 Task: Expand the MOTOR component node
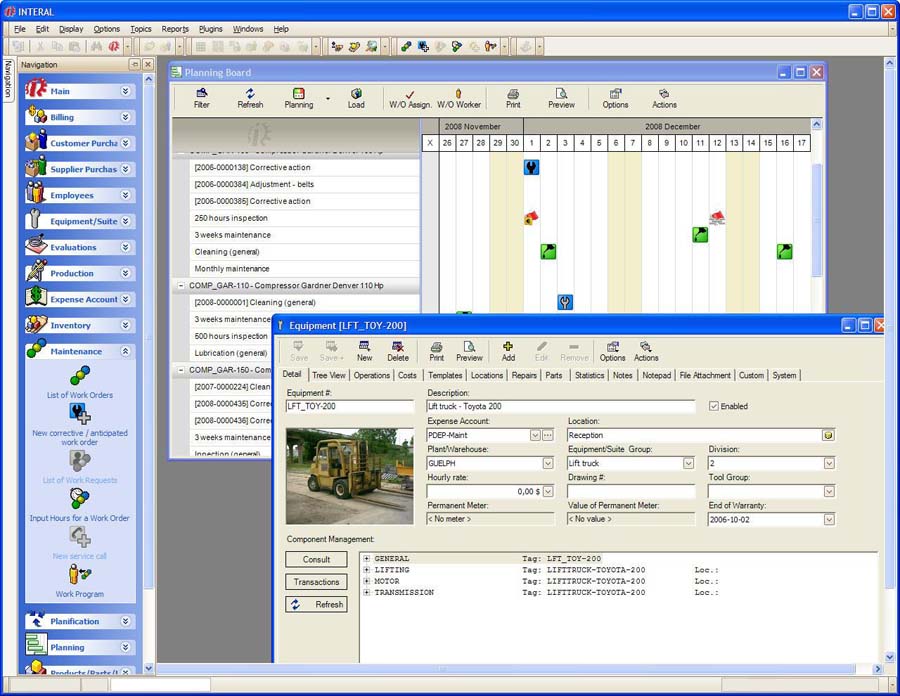click(366, 581)
